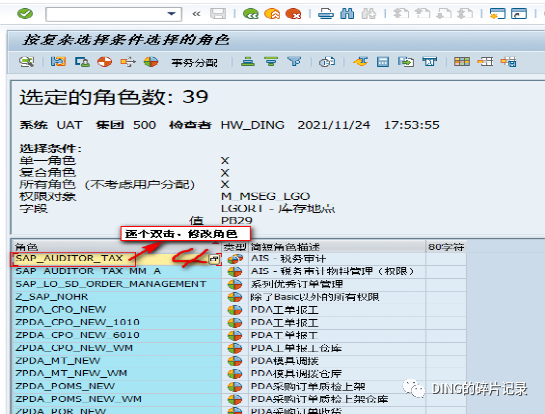Click the Generate Shortcut icon
Screen dimensions: 545x414
[x=519, y=14]
